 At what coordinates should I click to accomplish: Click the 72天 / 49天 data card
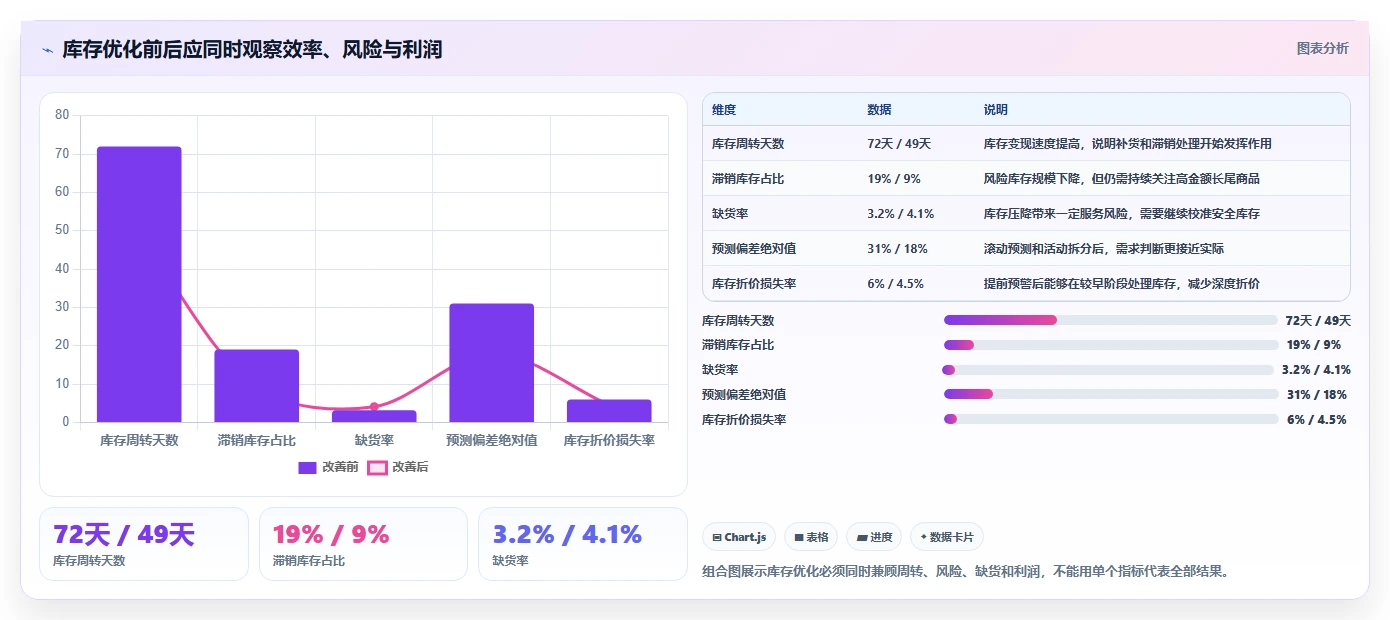coord(144,544)
